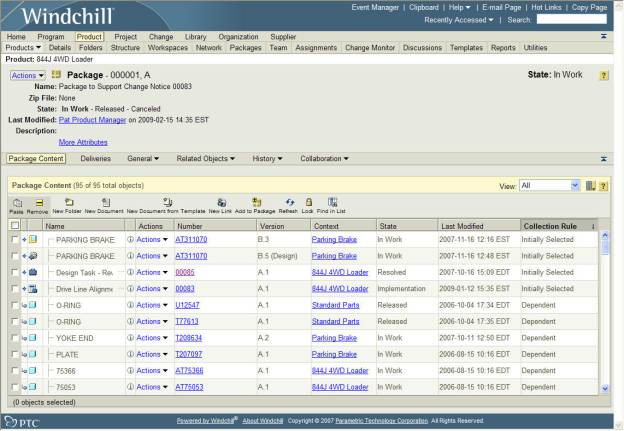Click the More Attributes link

pos(83,142)
